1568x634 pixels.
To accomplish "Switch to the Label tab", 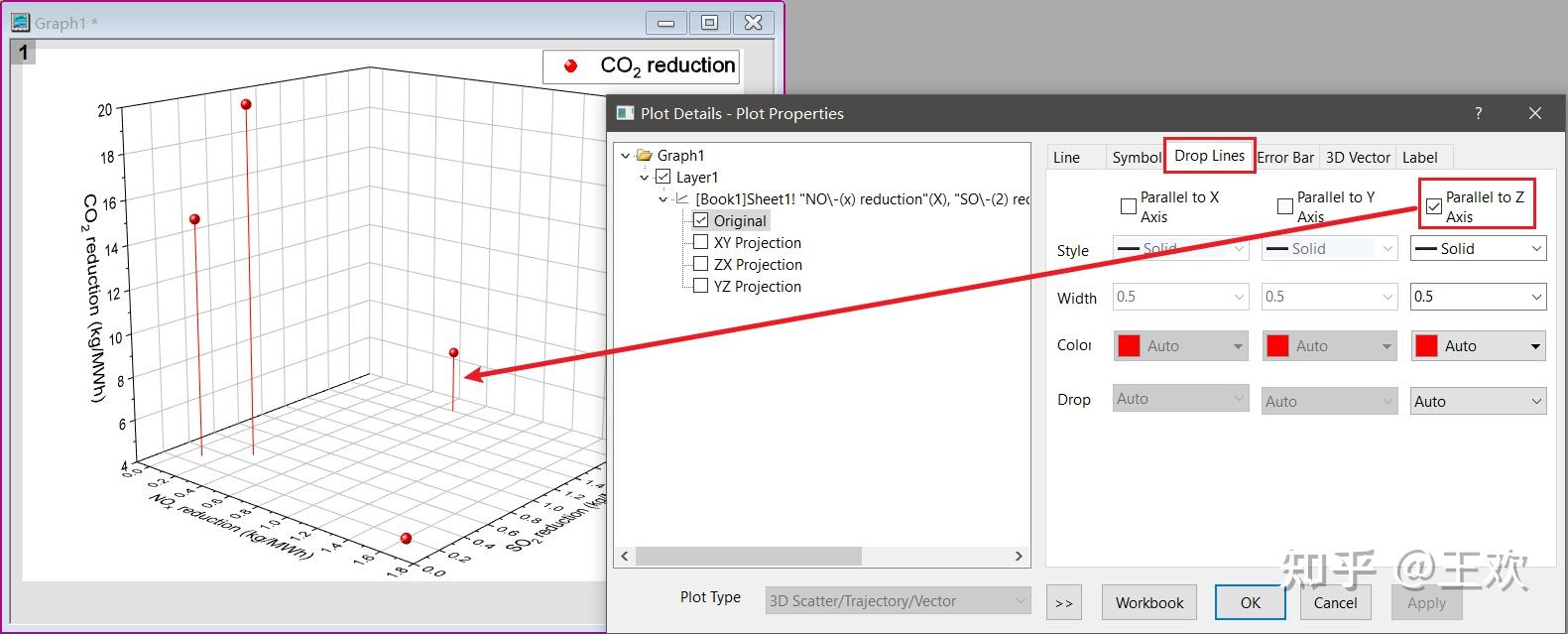I will pyautogui.click(x=1419, y=157).
